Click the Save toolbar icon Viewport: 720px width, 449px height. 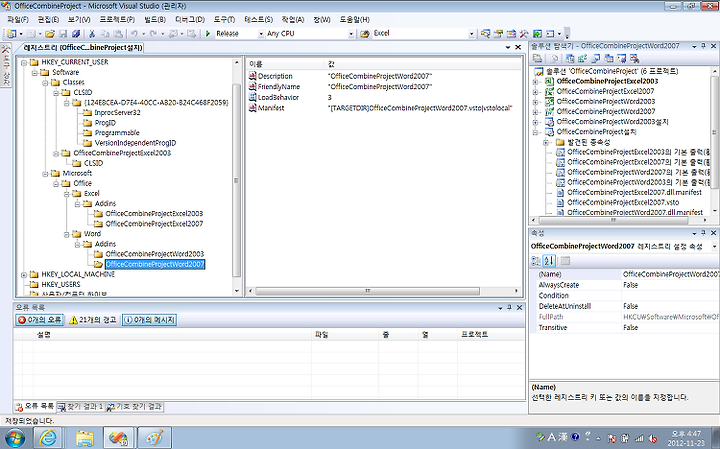[63, 34]
